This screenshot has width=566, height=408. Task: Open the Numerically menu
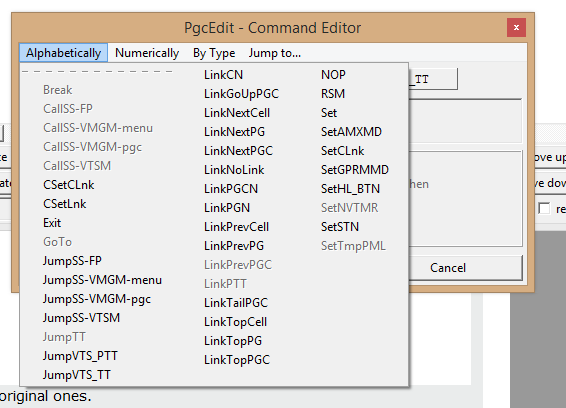click(x=147, y=53)
